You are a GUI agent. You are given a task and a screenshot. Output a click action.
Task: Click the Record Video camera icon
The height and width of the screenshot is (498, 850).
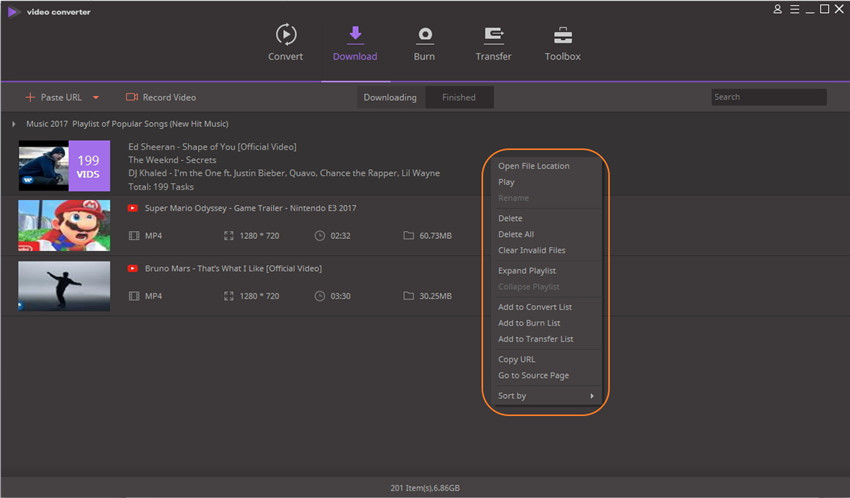pos(132,97)
